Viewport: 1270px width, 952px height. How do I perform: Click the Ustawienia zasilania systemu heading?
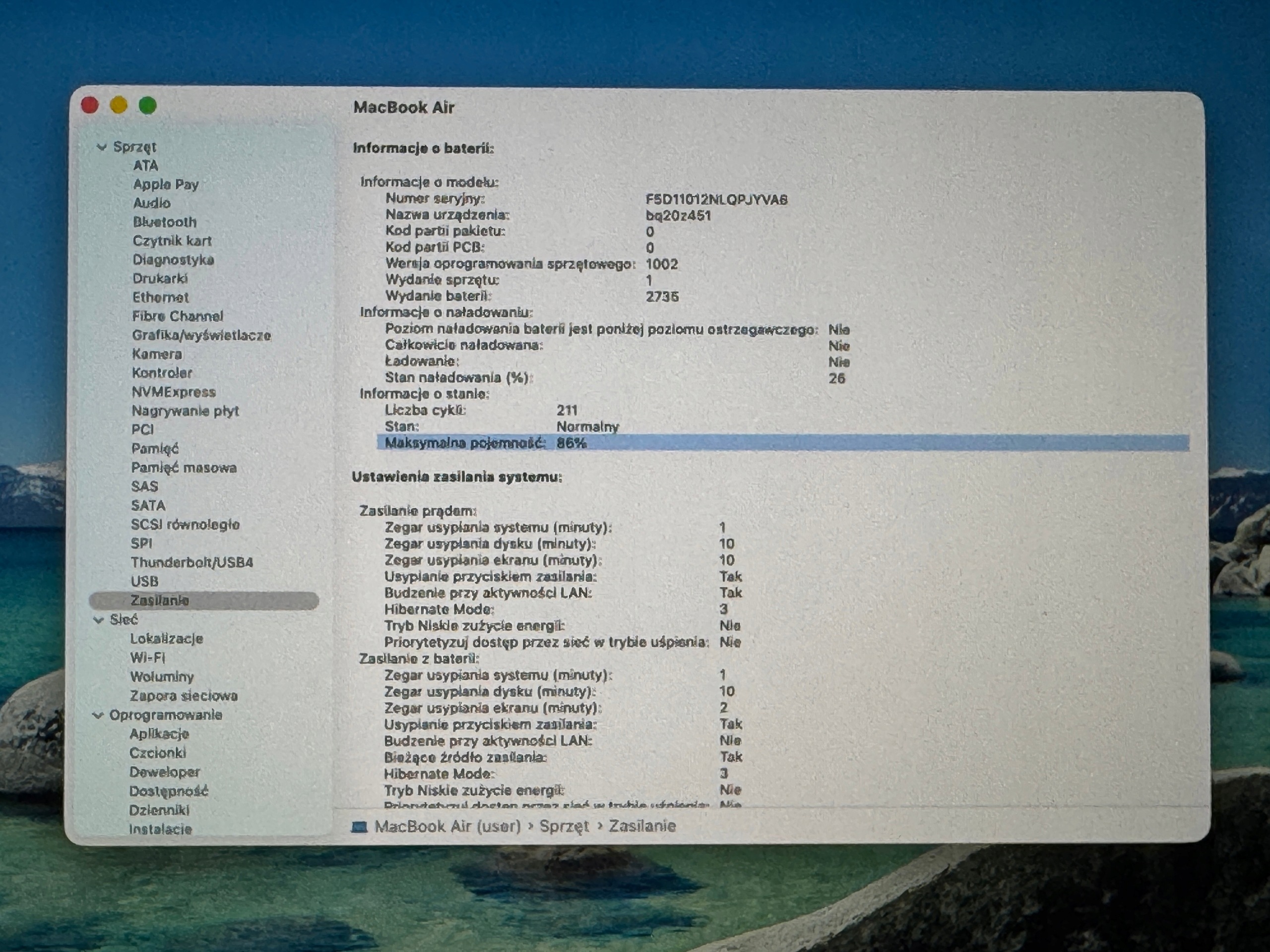click(x=457, y=477)
